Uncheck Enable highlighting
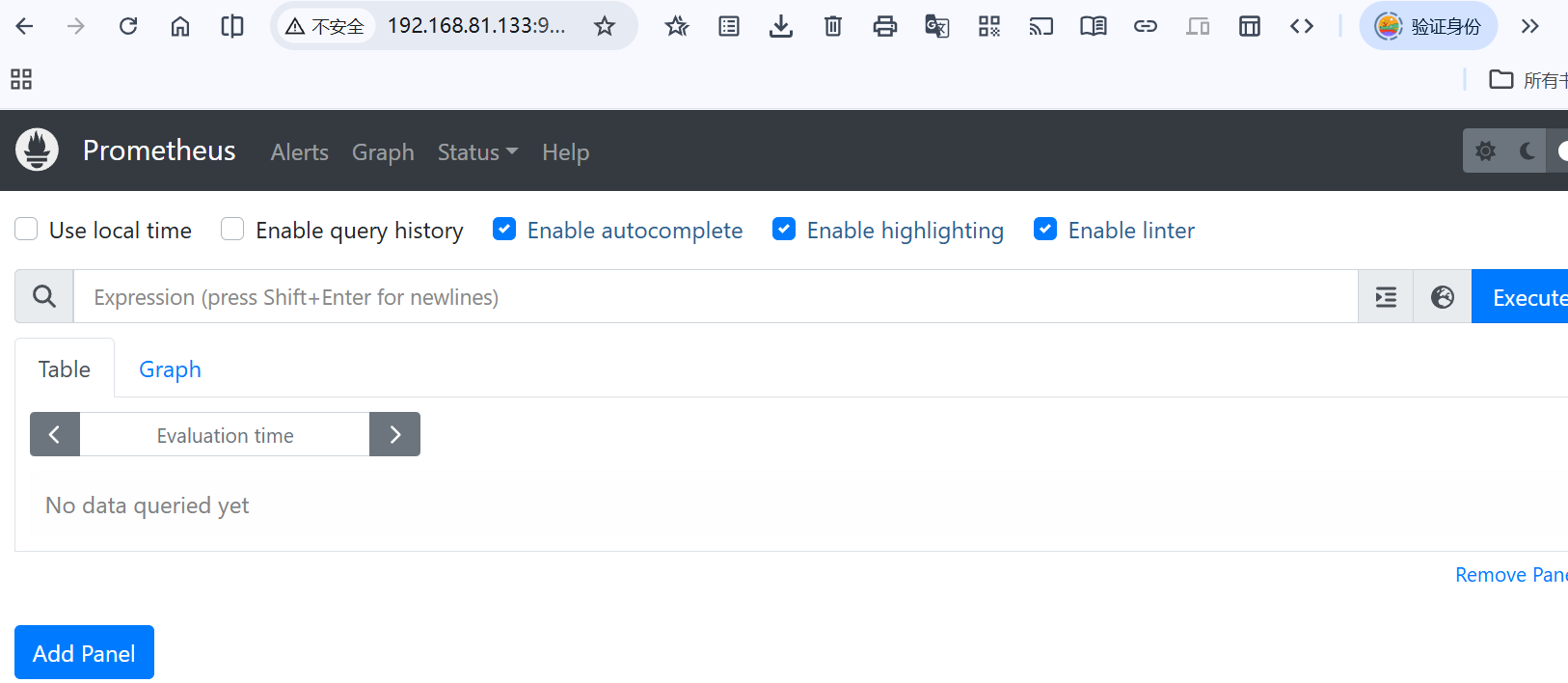This screenshot has height=683, width=1568. point(784,229)
